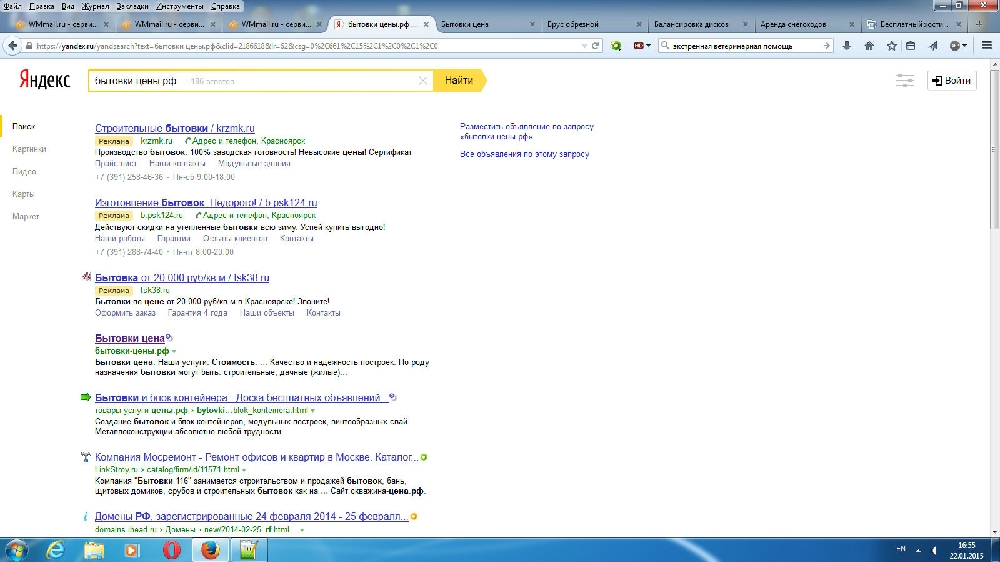Screen dimensions: 1000x562
Task: Show bookmarks list icon
Action: tap(911, 46)
